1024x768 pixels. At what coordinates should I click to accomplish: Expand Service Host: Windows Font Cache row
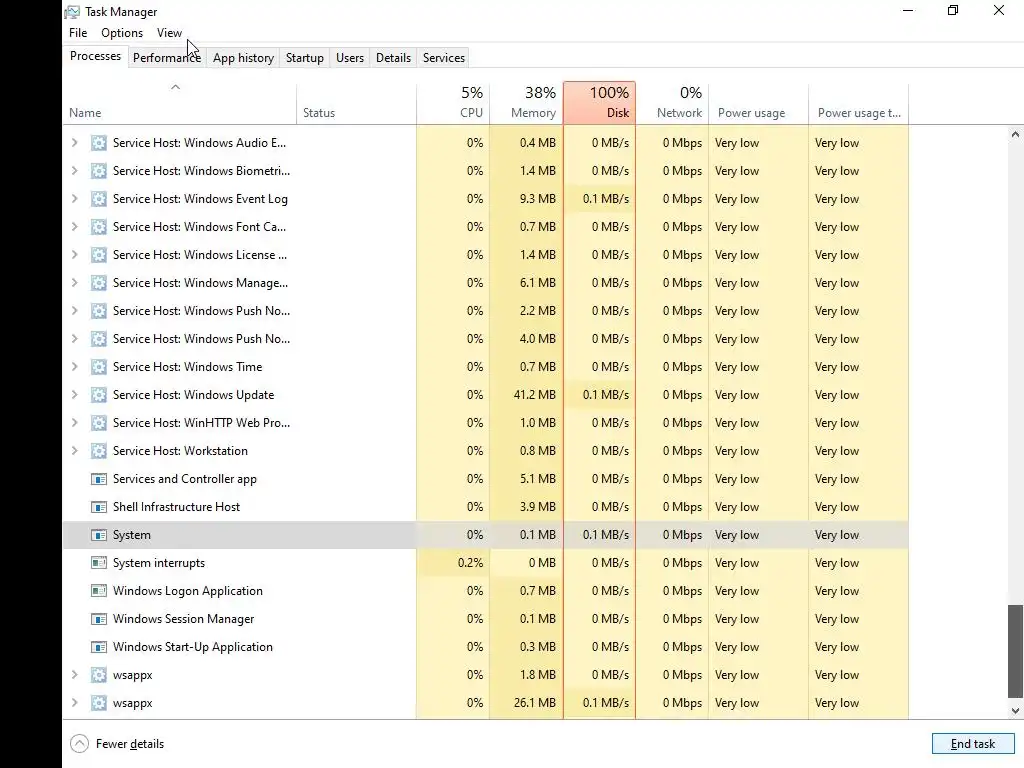(x=74, y=227)
